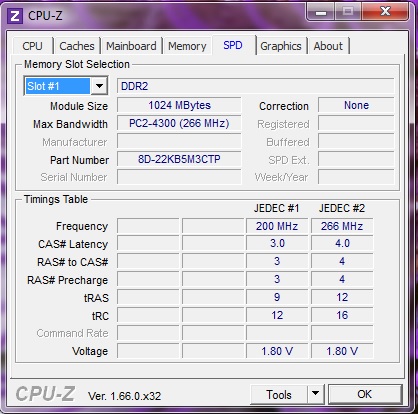Click the 1024 MBytes module size value

[179, 105]
